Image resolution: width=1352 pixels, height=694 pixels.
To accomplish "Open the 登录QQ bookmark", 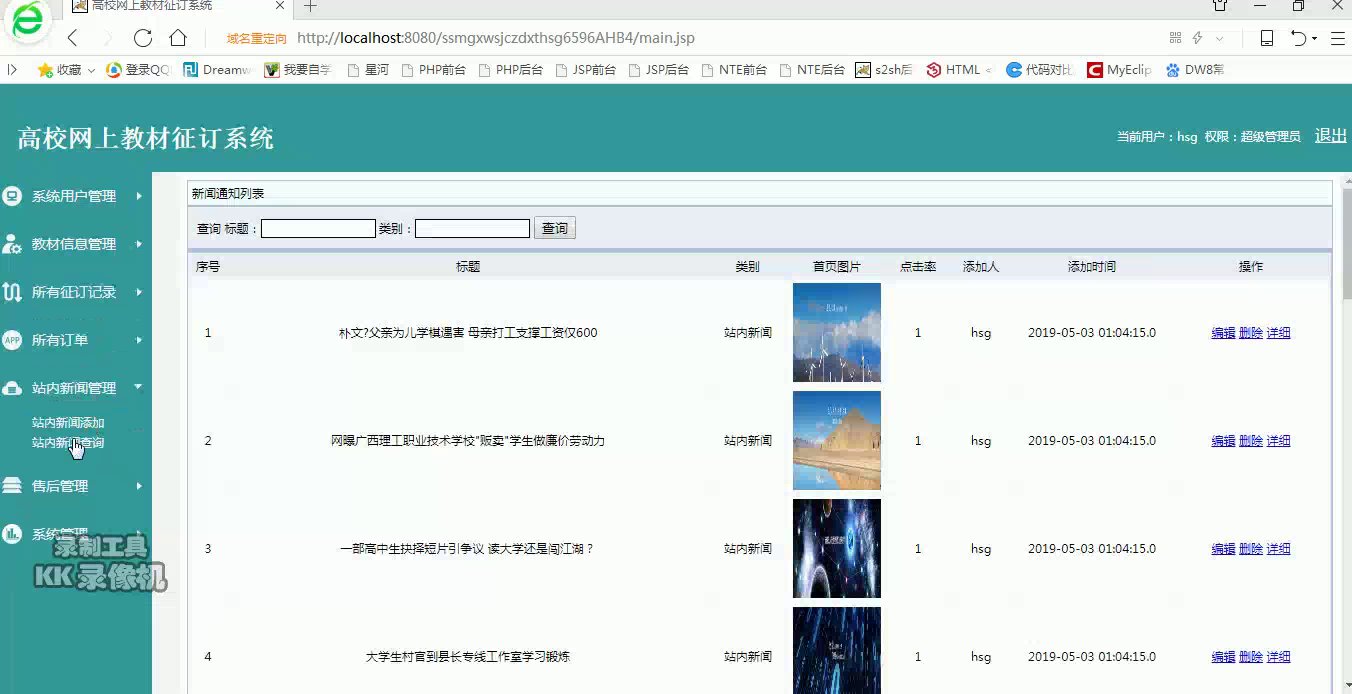I will click(x=139, y=70).
